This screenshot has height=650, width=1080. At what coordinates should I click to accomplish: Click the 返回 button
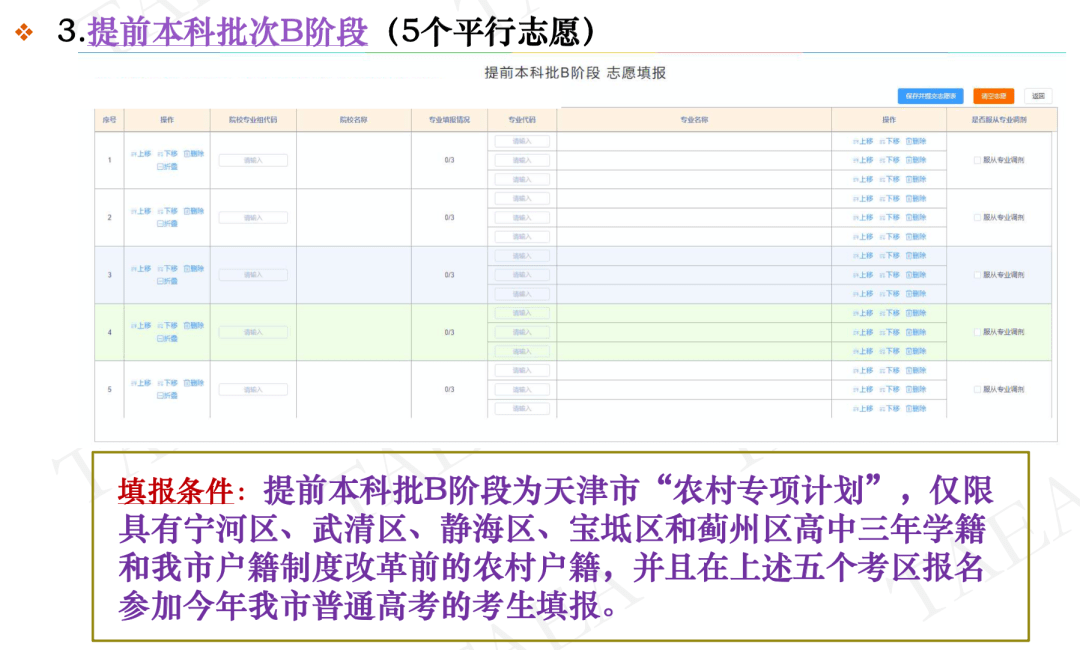[x=1039, y=96]
